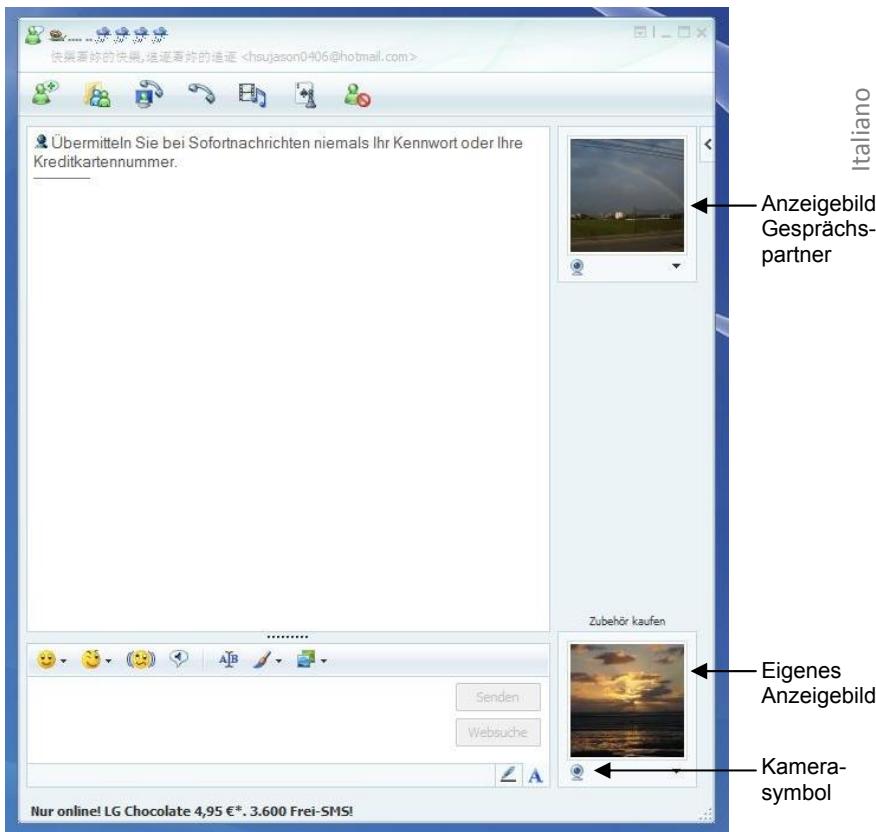This screenshot has width=876, height=832.
Task: Click your own webcam icon below the sunset picture
Action: pos(577,772)
